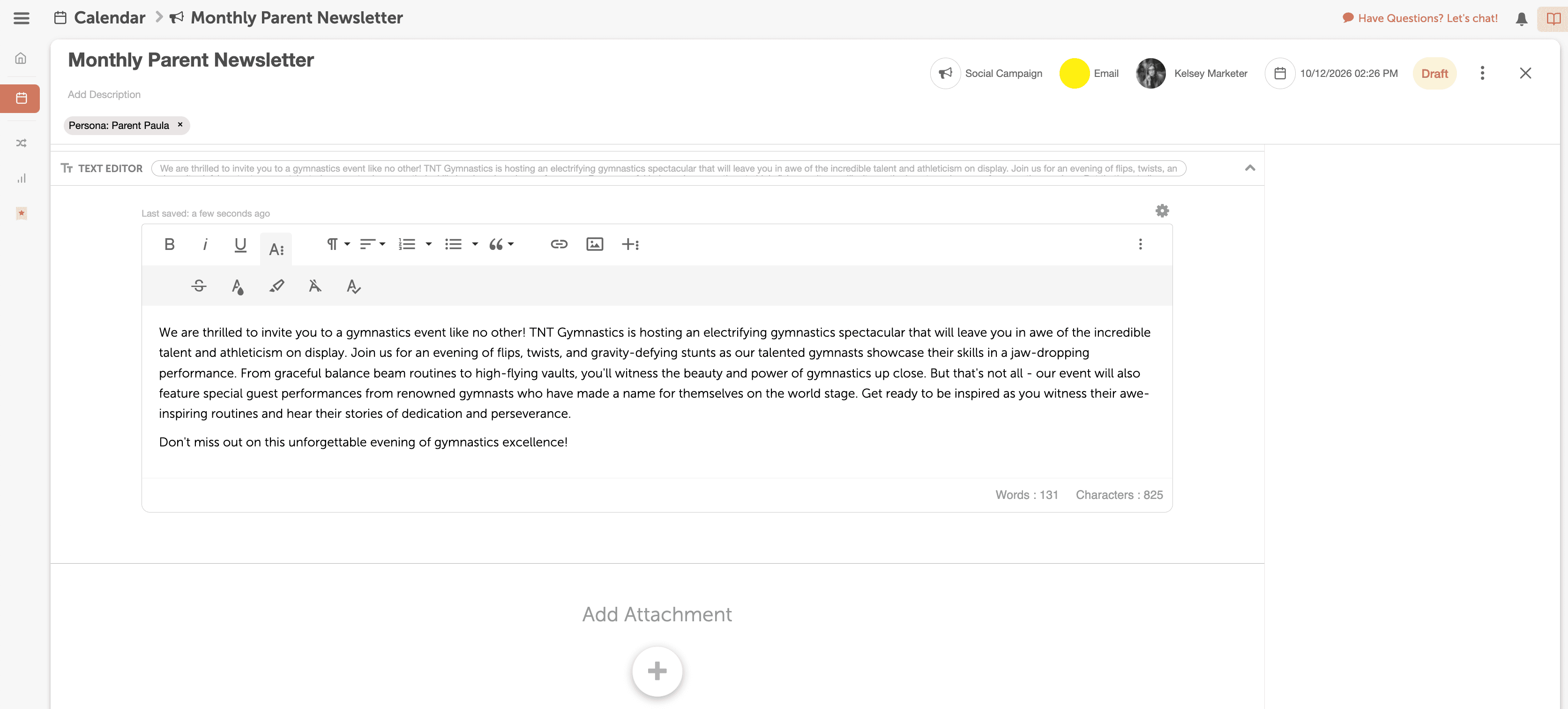The height and width of the screenshot is (709, 1568).
Task: Select the background highlight brush icon
Action: pyautogui.click(x=276, y=286)
